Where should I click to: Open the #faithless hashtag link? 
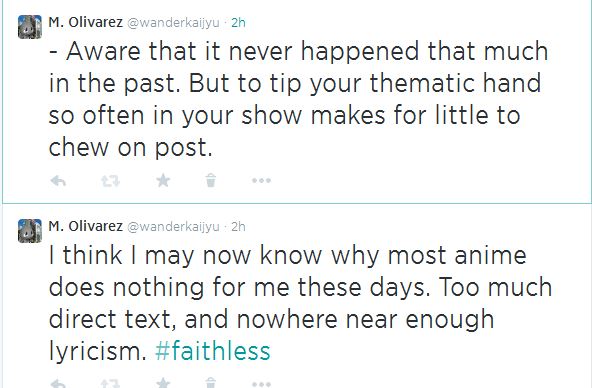click(213, 351)
